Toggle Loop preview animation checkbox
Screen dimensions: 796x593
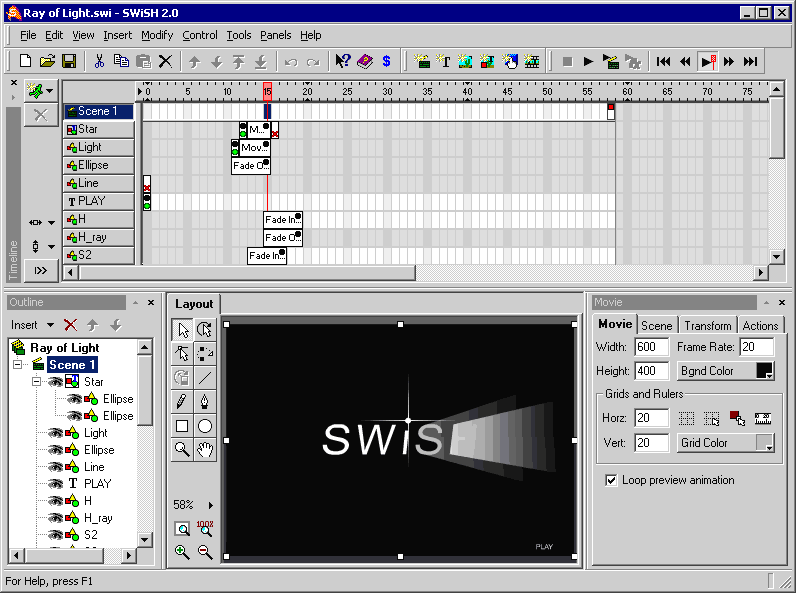pos(611,480)
